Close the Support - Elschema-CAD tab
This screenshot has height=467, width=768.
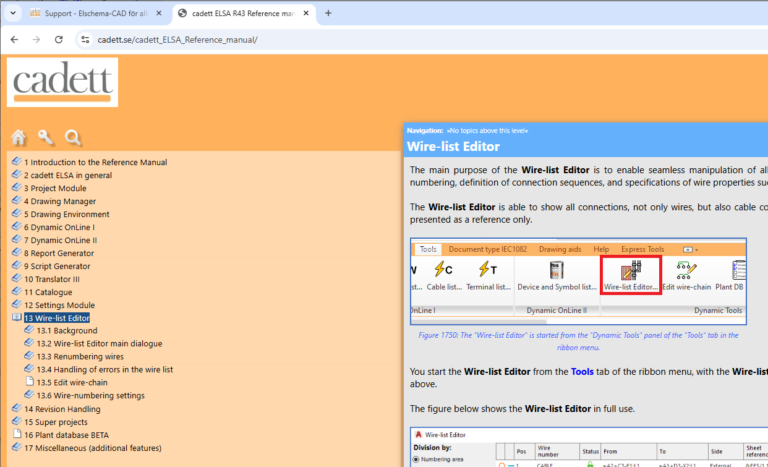click(x=159, y=13)
